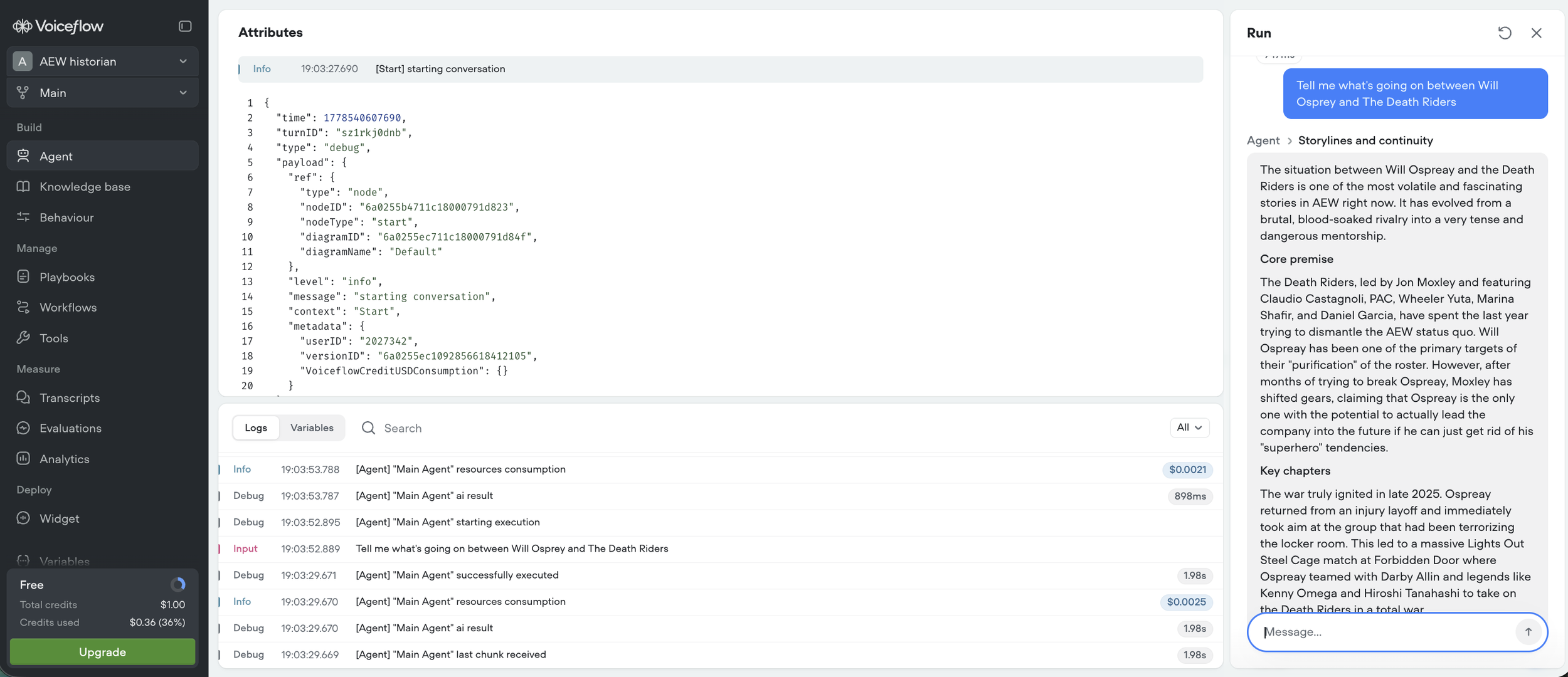1568x677 pixels.
Task: Click the Core premise heading
Action: (x=1296, y=259)
